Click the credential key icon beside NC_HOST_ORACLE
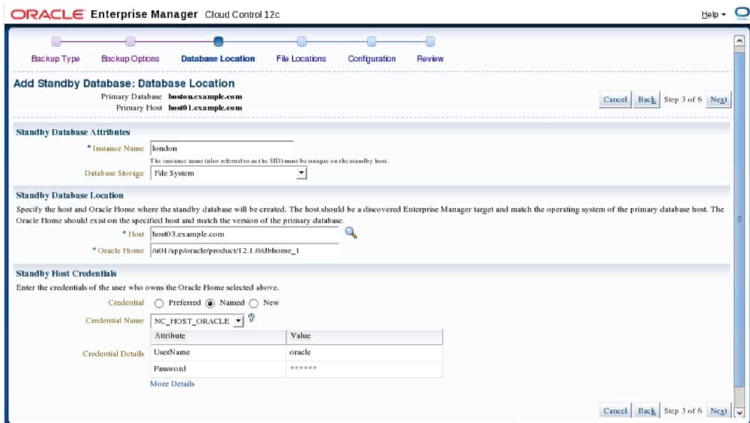Viewport: 750px width, 423px height. (251, 318)
